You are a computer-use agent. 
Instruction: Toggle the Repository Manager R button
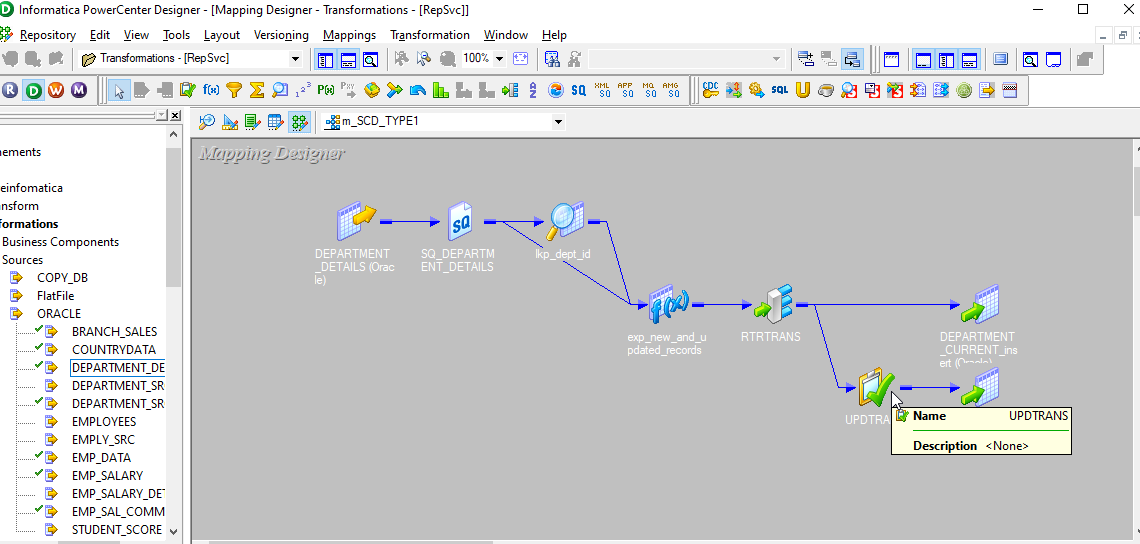click(11, 90)
